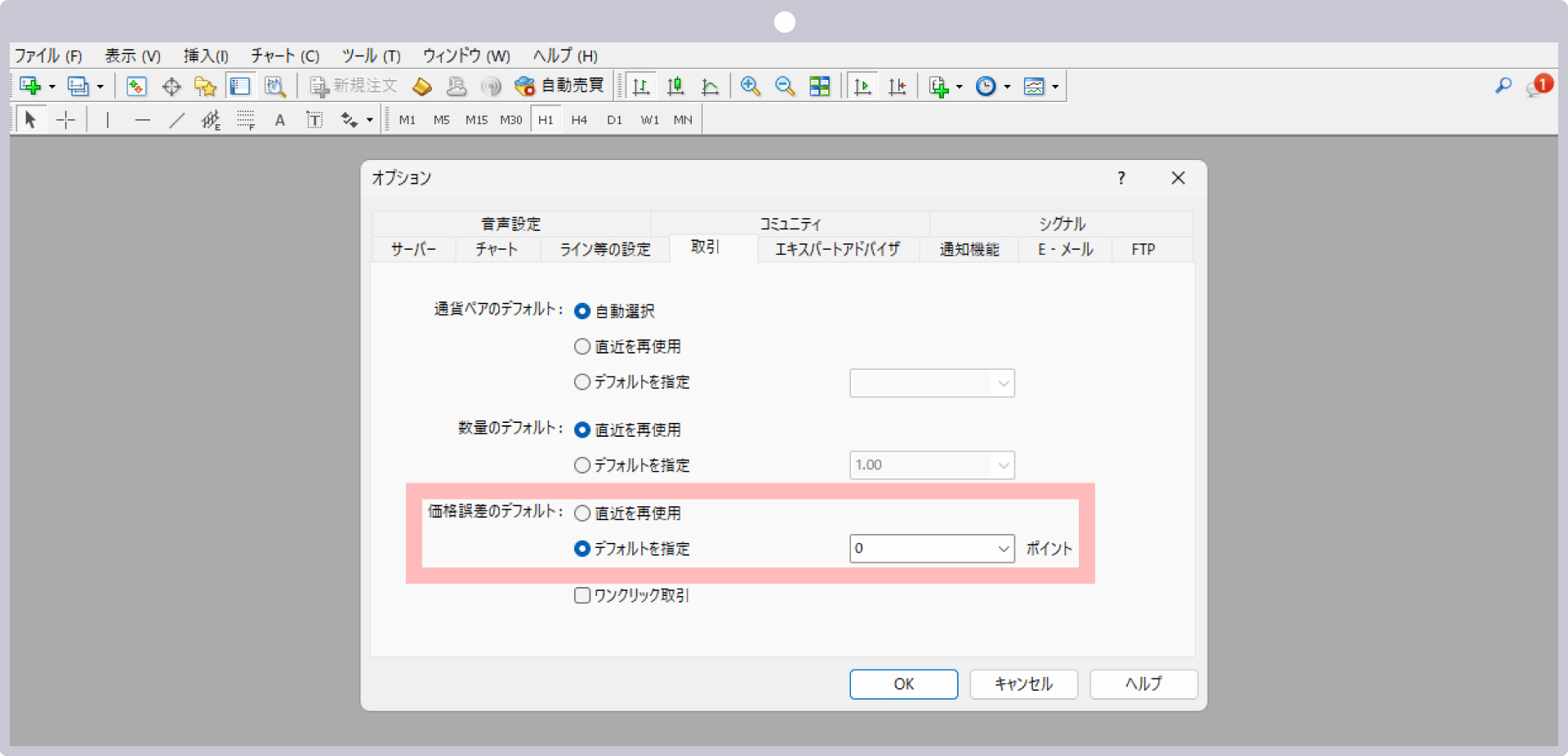Screen dimensions: 1568x756
Task: Toggle the Market Watch icon
Action: (x=136, y=86)
